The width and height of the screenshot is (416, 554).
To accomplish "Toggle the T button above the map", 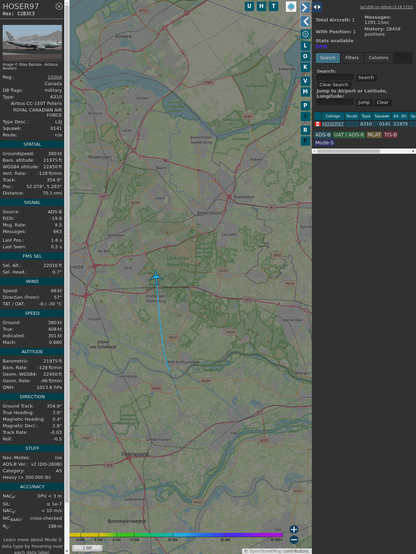I will point(273,6).
